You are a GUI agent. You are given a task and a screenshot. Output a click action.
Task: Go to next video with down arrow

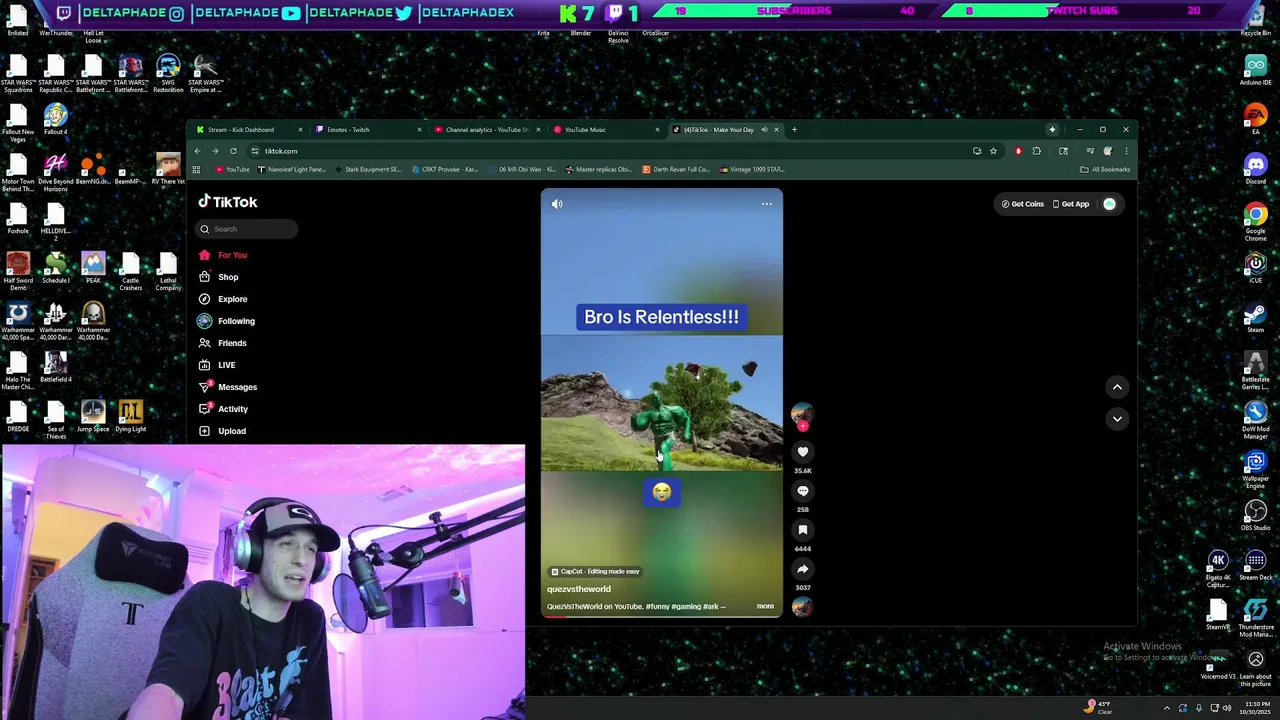click(1117, 419)
